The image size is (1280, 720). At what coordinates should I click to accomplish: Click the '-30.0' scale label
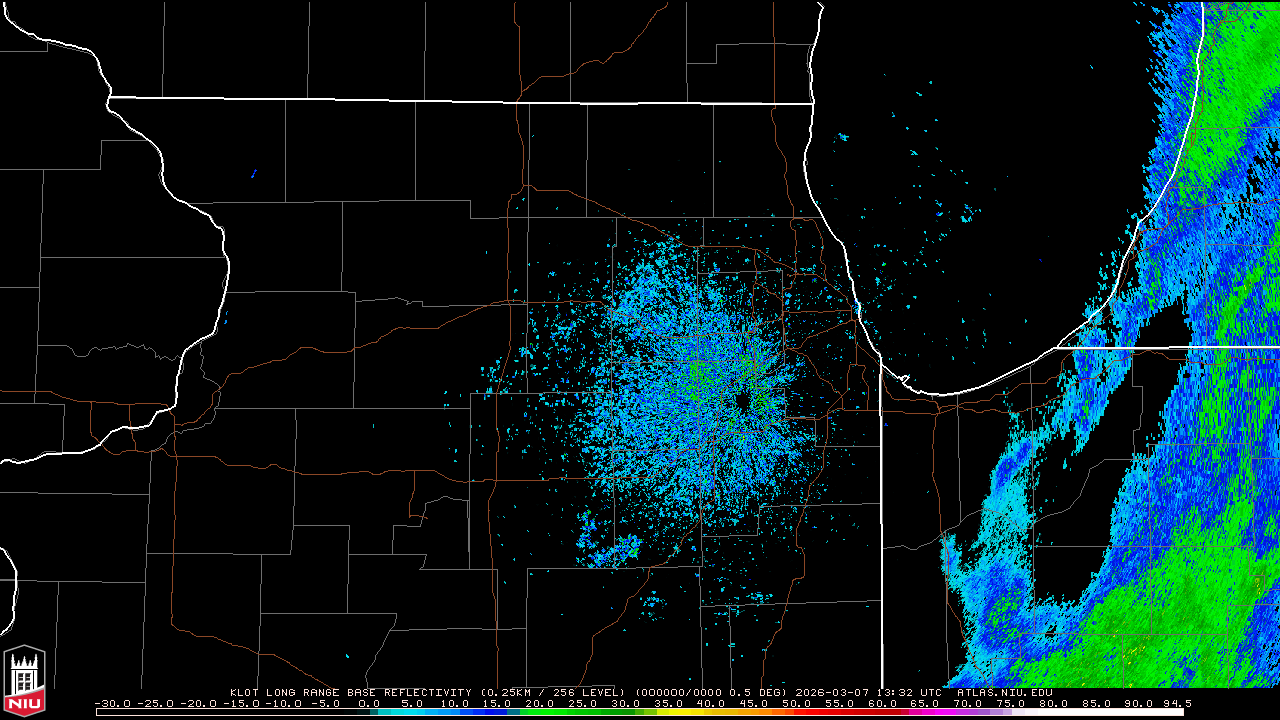click(112, 704)
